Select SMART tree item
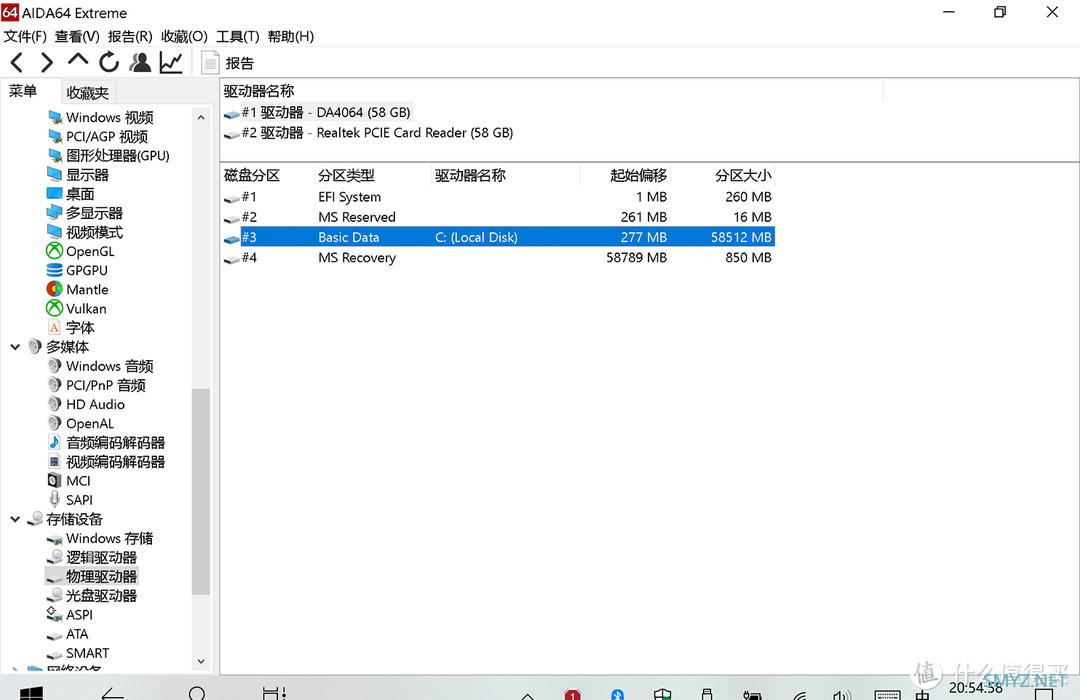 coord(78,652)
